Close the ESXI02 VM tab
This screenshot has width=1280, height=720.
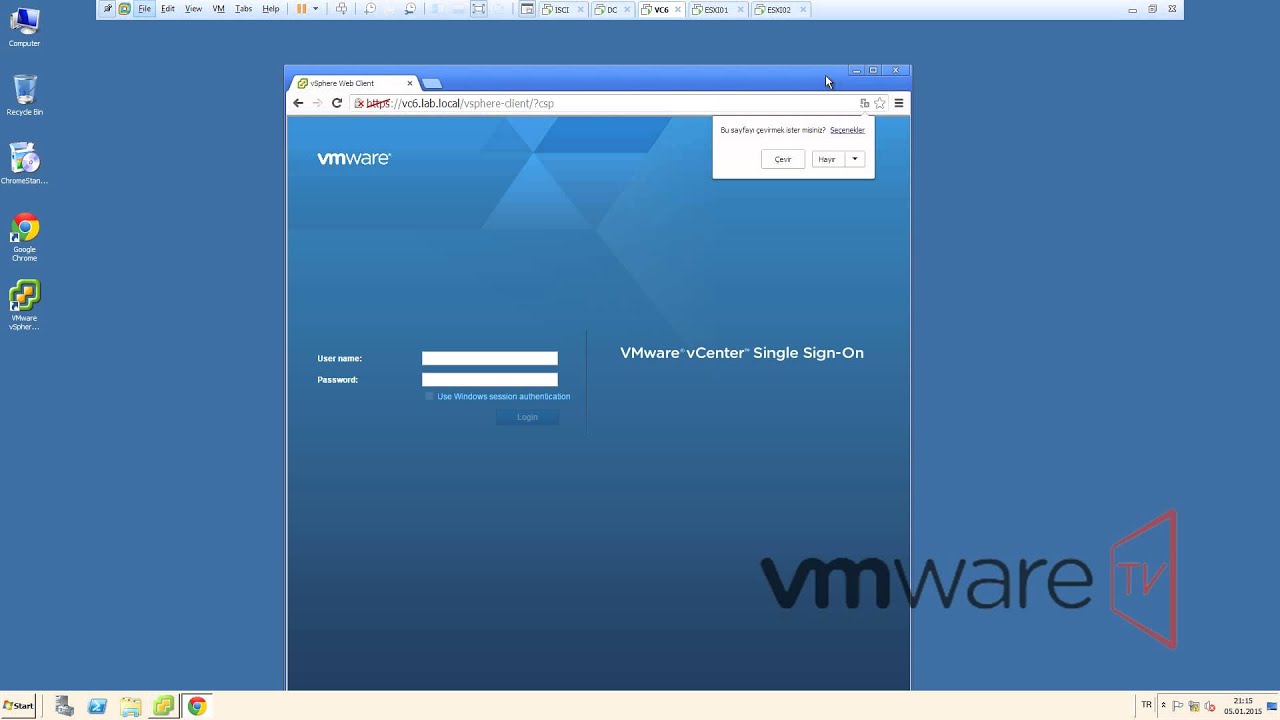click(803, 10)
